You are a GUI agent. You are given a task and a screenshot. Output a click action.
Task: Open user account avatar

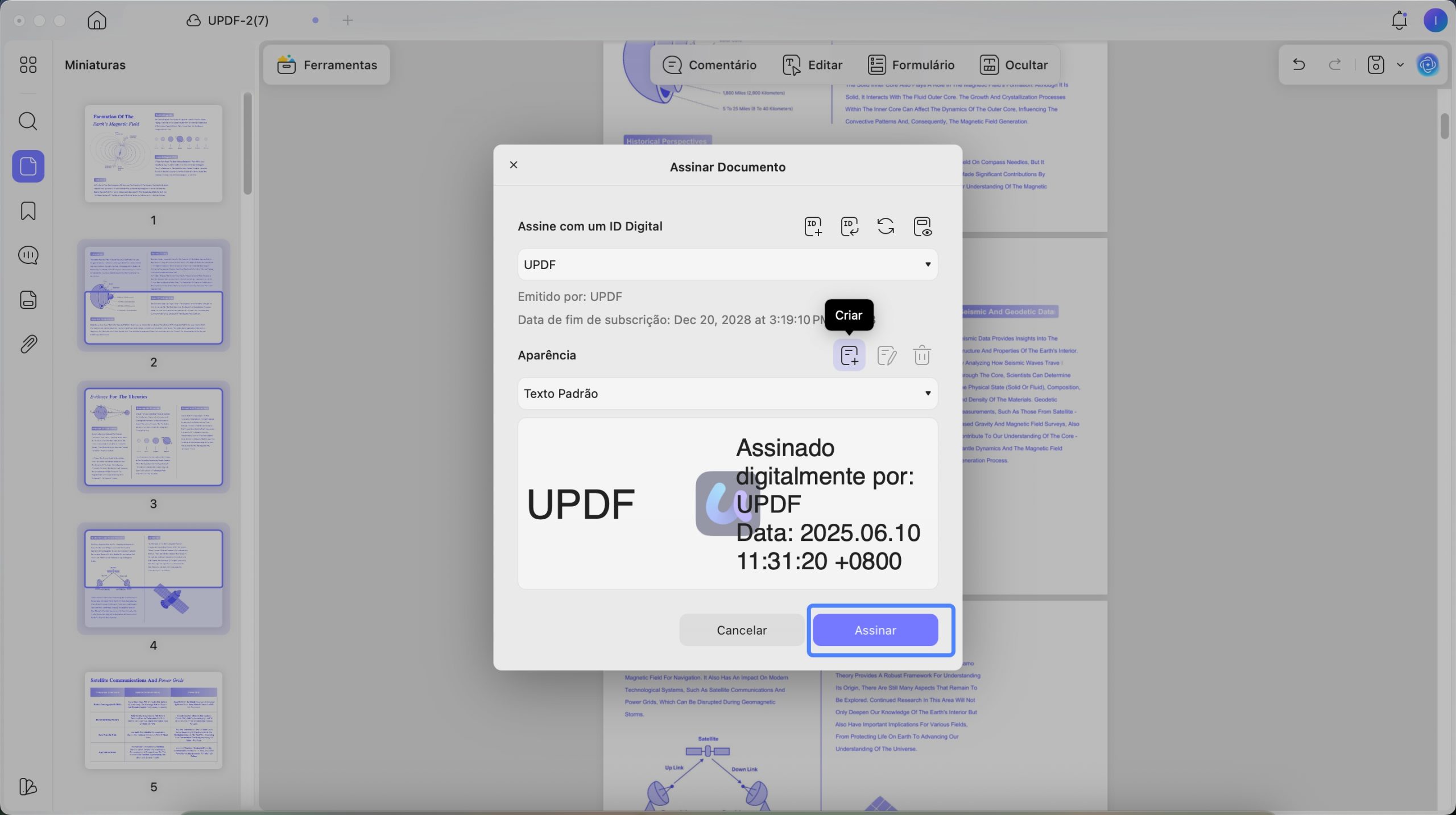[x=1435, y=20]
